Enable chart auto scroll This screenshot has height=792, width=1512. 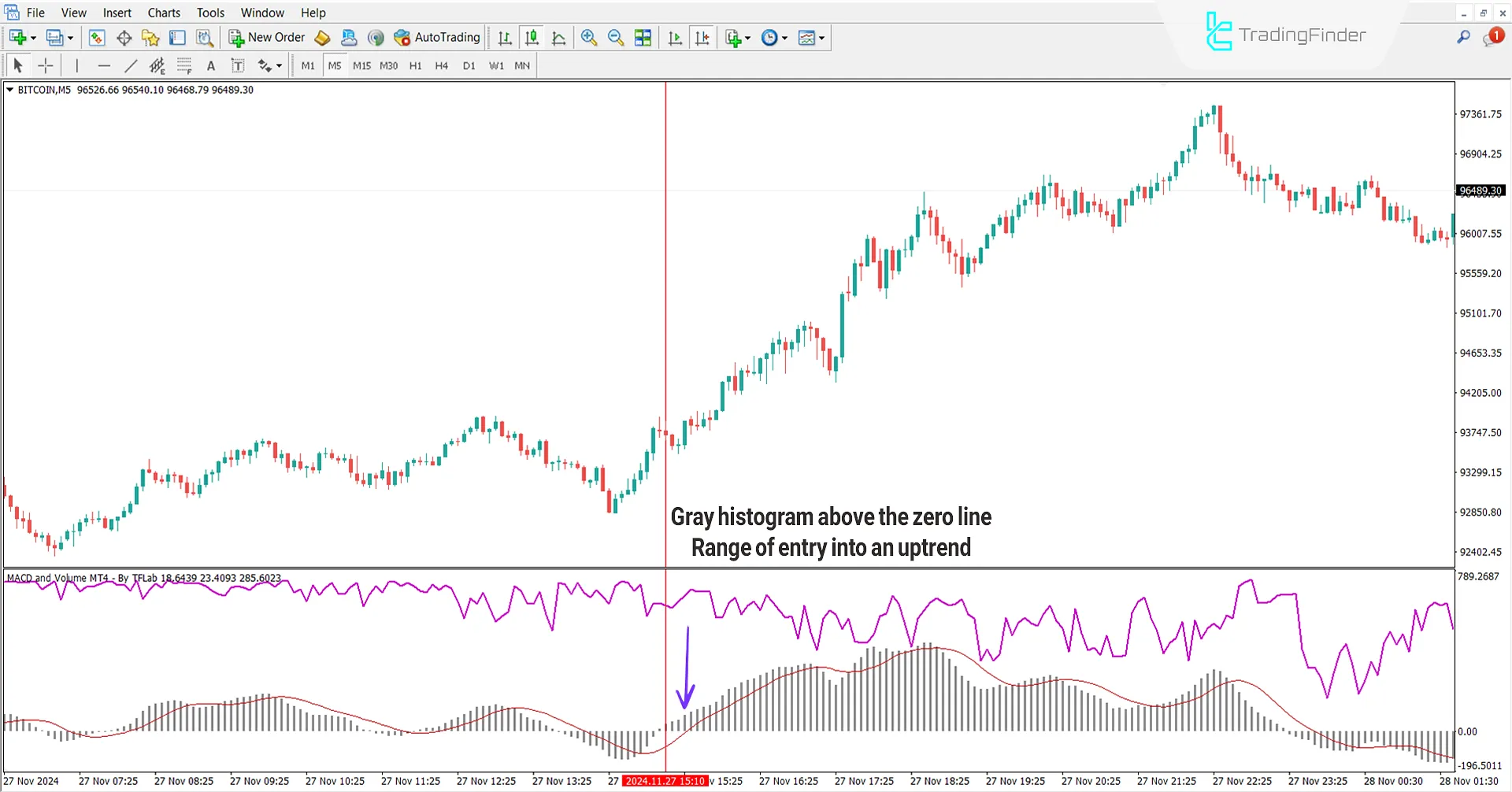(x=675, y=37)
